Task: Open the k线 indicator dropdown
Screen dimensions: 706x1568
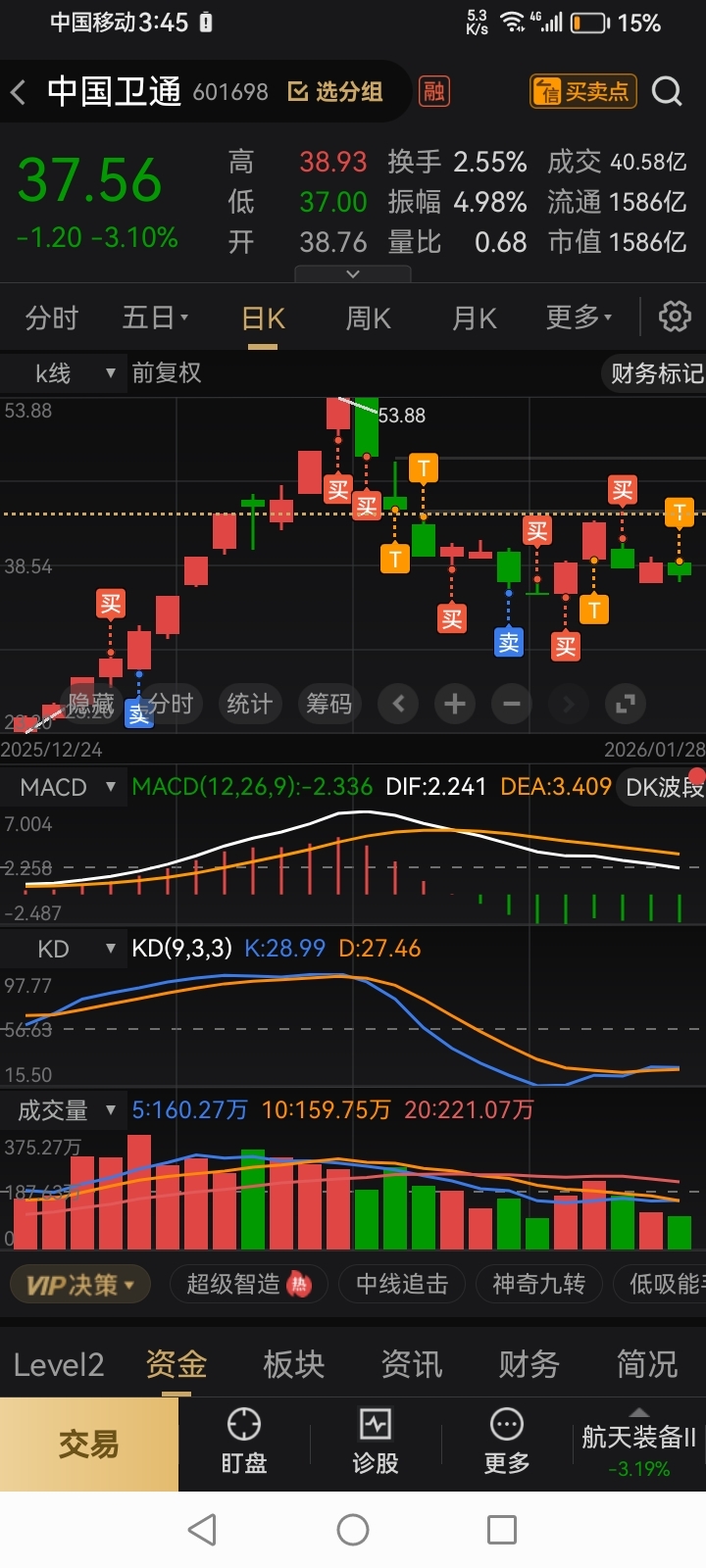Action: (x=64, y=373)
